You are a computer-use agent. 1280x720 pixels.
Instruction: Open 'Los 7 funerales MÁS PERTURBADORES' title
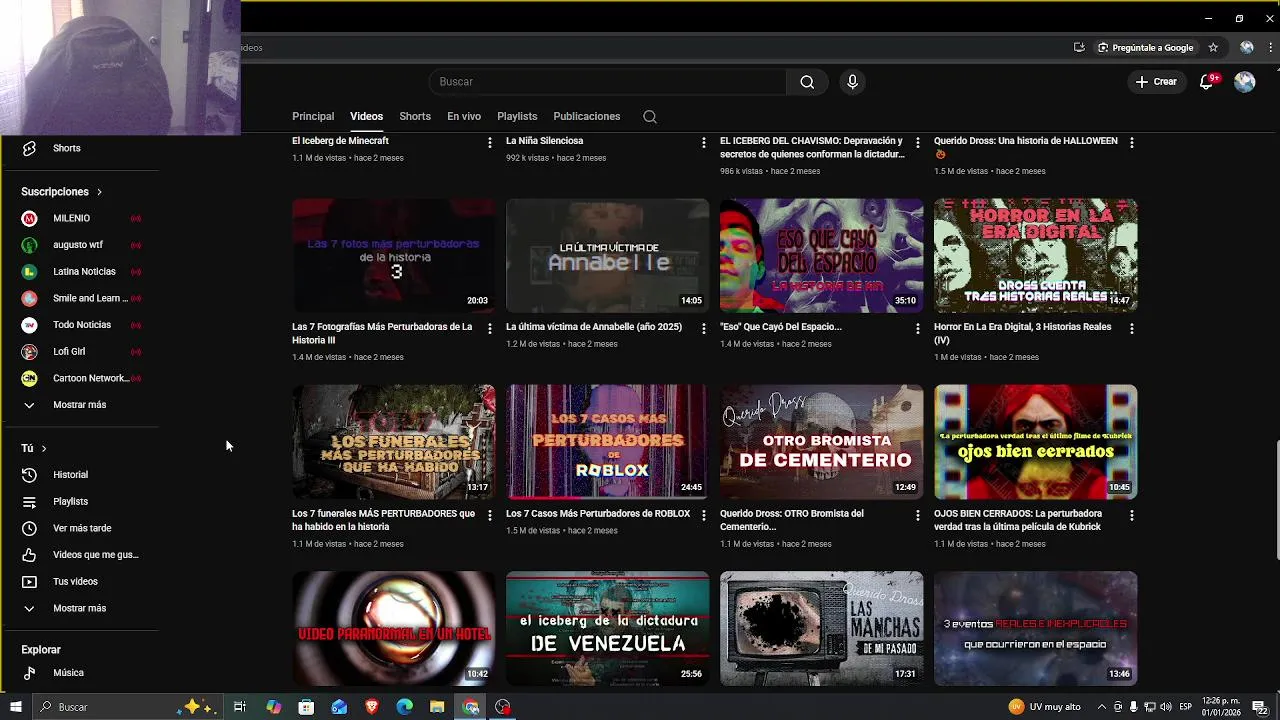coord(383,520)
